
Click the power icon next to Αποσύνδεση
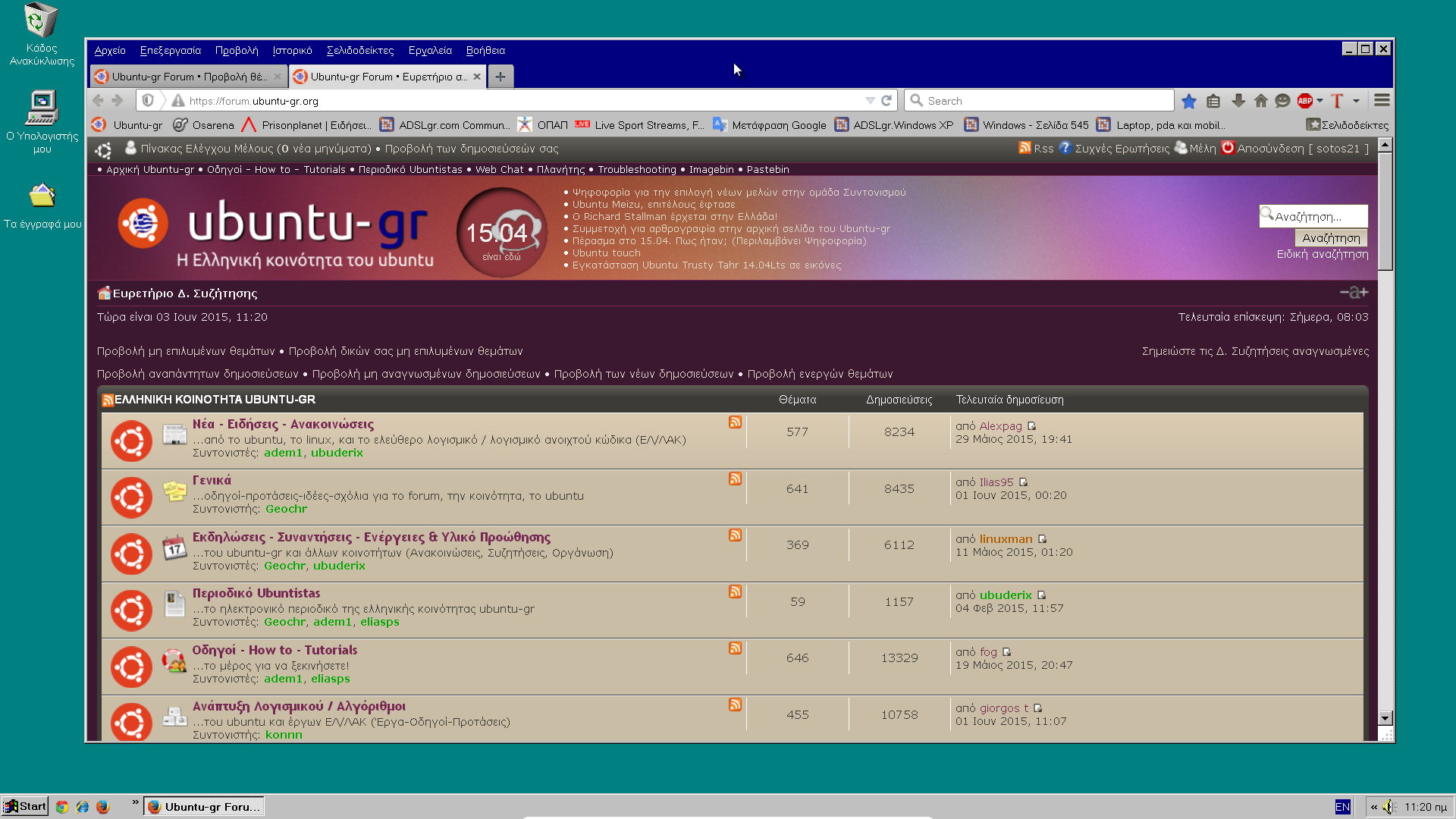(1228, 148)
